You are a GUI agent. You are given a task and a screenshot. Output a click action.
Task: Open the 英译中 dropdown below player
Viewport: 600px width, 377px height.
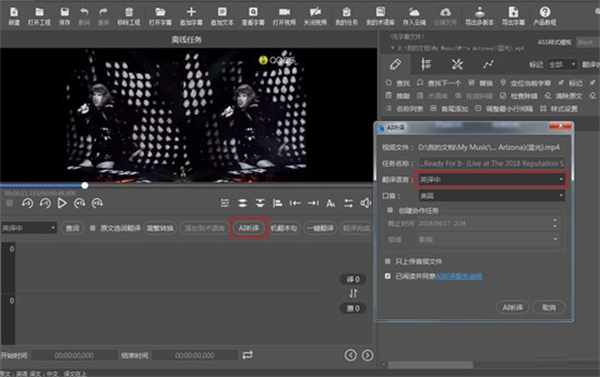29,228
